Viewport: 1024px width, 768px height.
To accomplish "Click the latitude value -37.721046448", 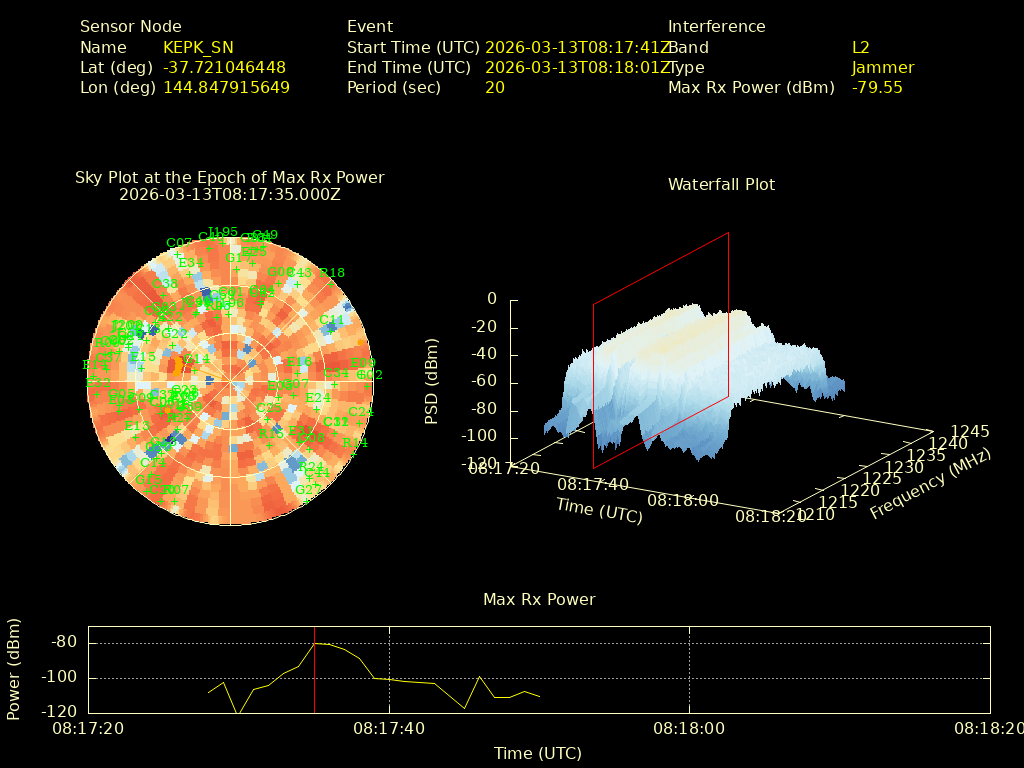I will 224,68.
